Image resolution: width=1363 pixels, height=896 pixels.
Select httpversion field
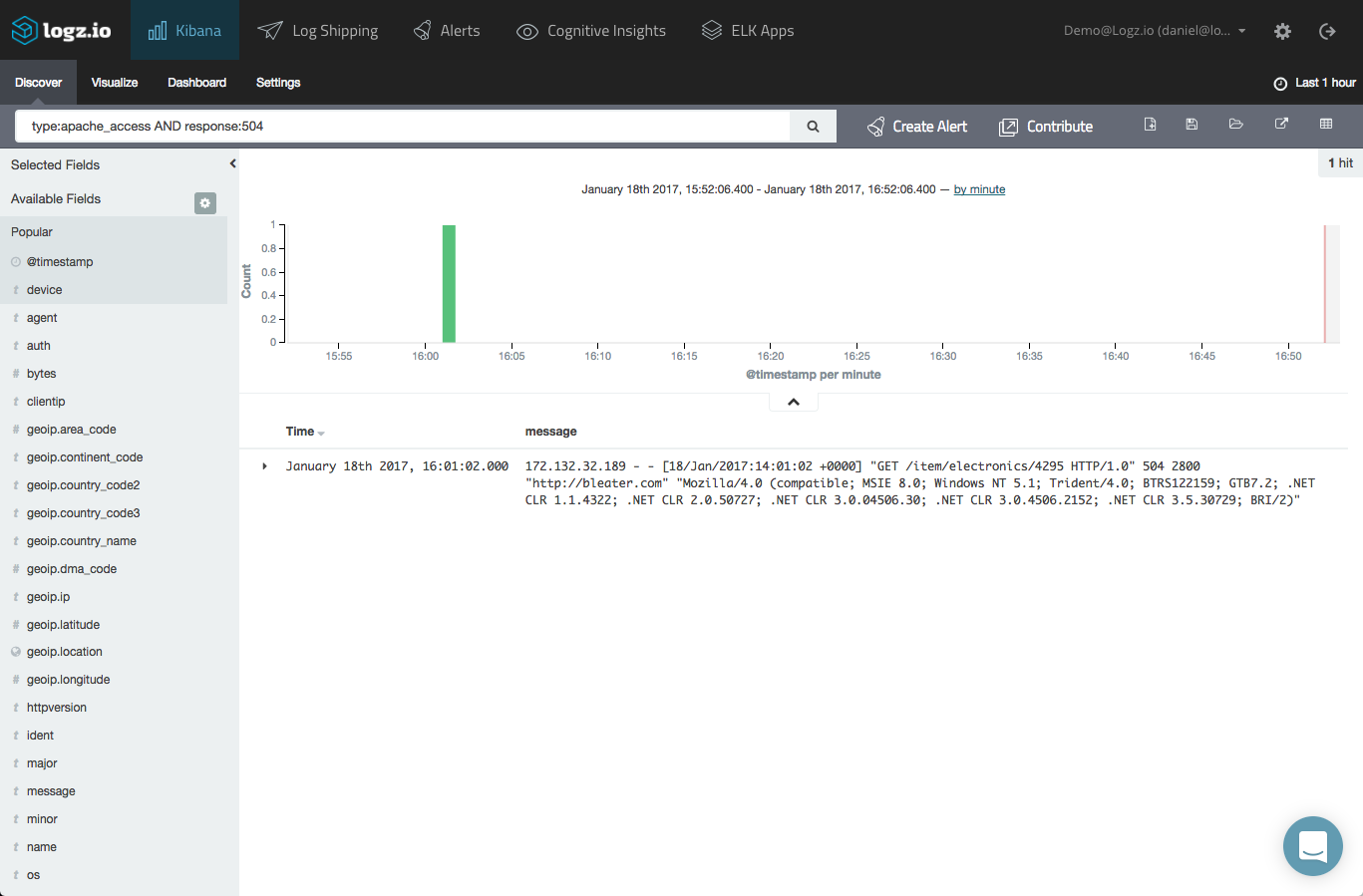(x=57, y=708)
